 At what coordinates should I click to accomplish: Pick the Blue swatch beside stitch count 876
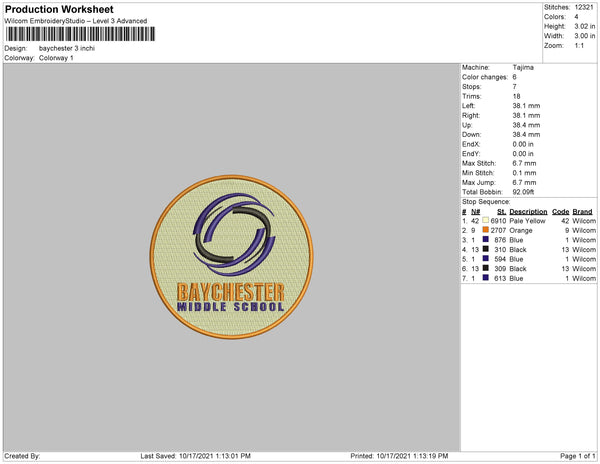click(486, 239)
